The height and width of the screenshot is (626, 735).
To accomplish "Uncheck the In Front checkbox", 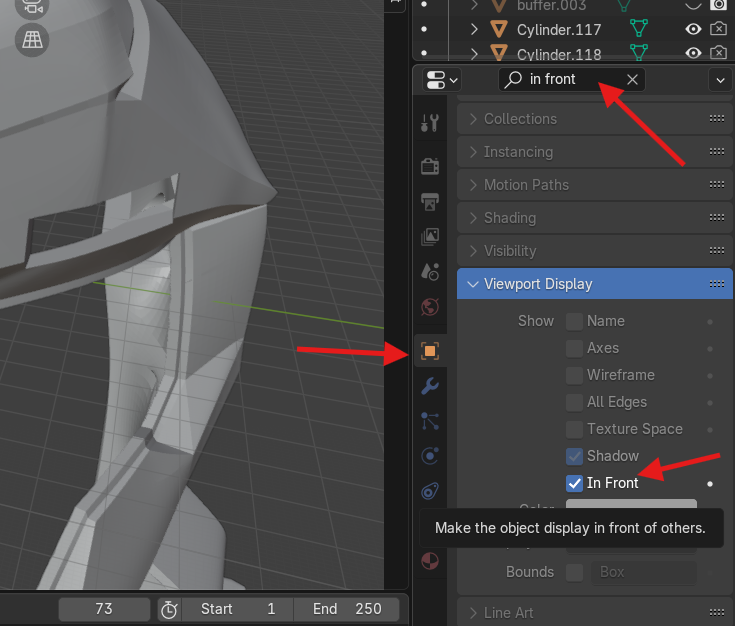I will coord(574,483).
